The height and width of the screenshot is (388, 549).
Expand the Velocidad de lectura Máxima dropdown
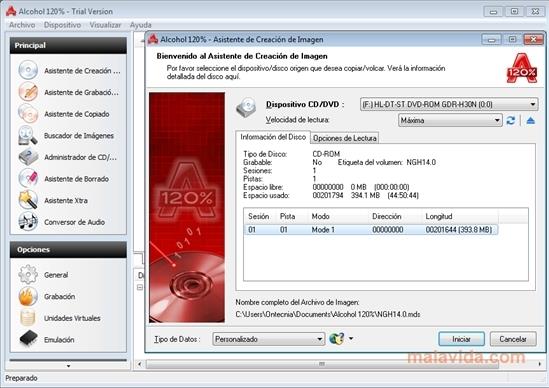pos(450,120)
